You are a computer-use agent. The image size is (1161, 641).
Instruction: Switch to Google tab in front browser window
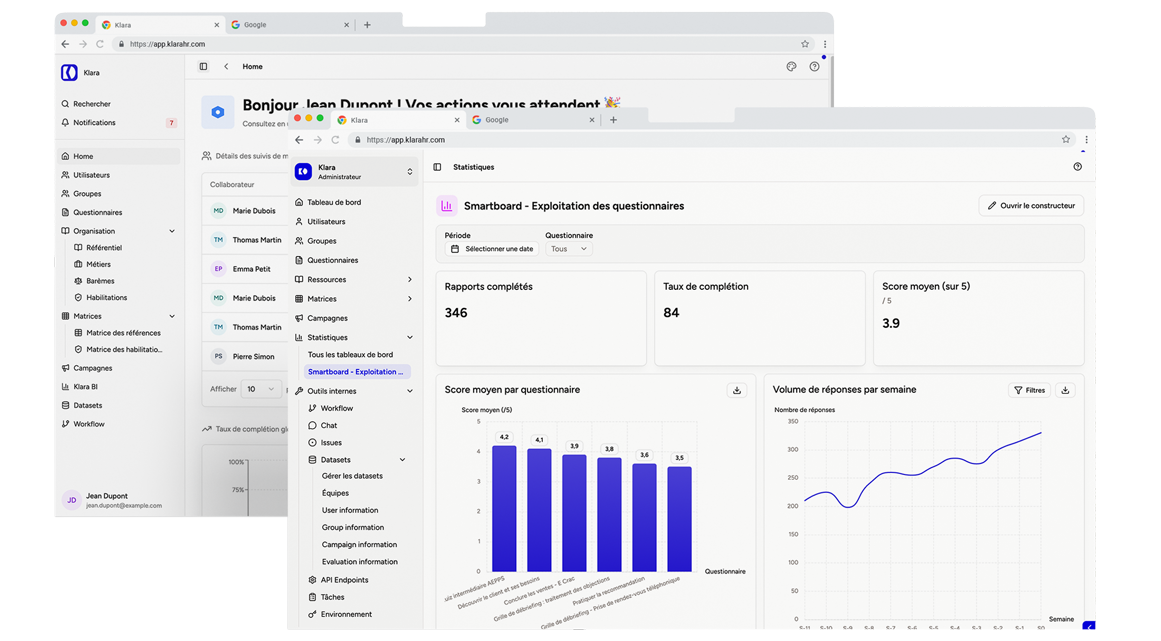(533, 120)
